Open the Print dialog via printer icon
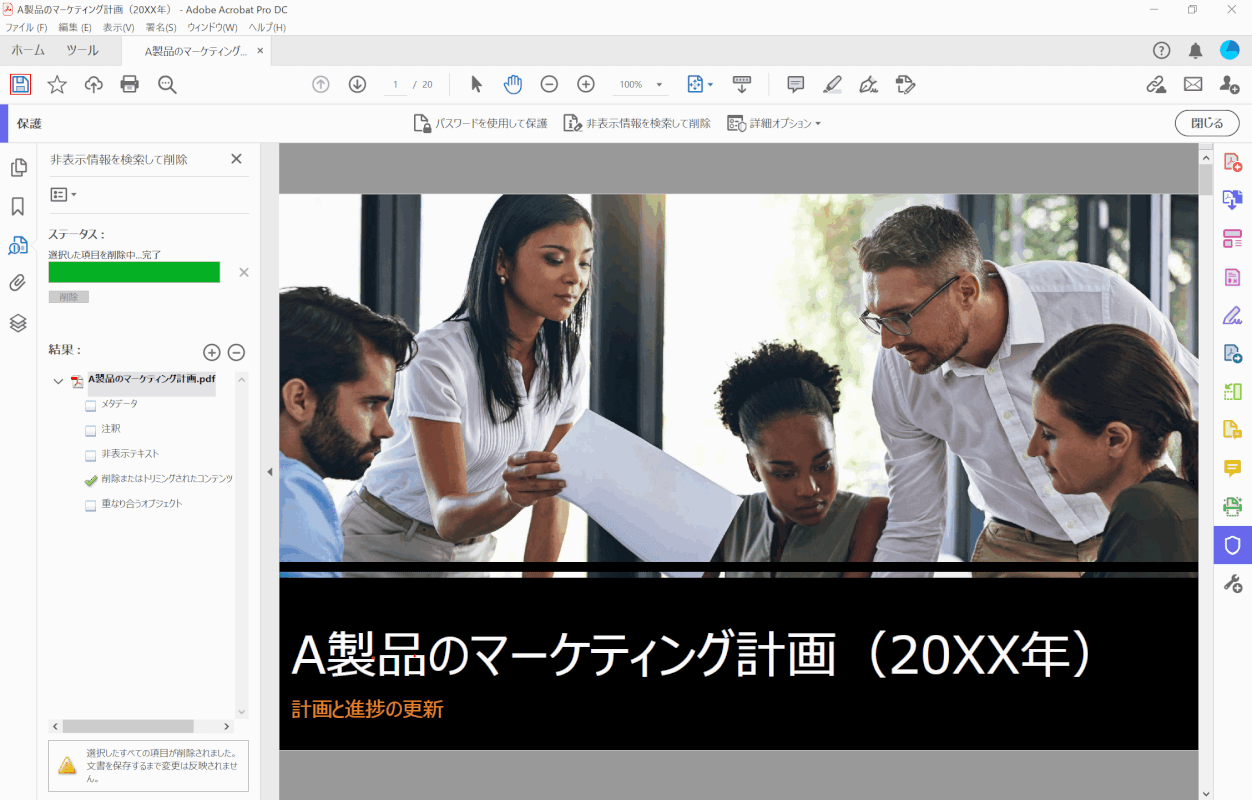Image resolution: width=1252 pixels, height=800 pixels. point(129,84)
